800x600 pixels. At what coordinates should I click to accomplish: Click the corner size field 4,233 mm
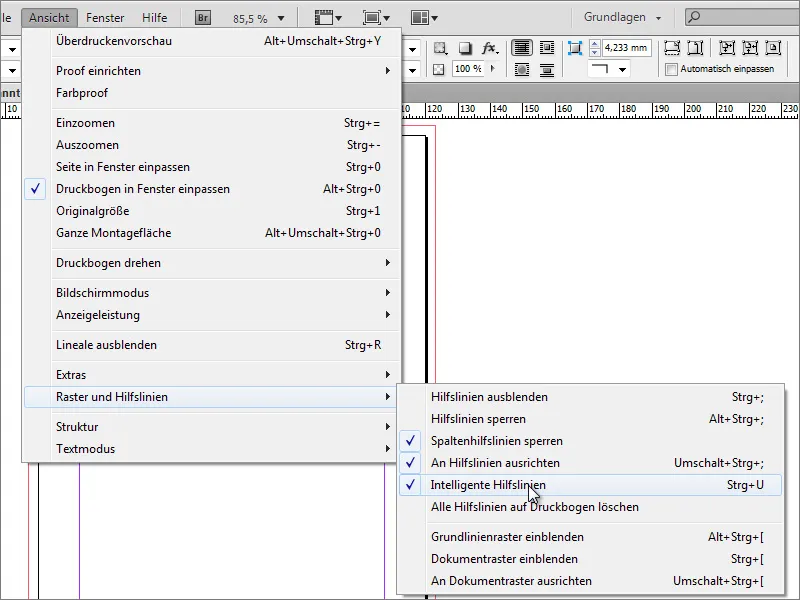click(x=626, y=48)
